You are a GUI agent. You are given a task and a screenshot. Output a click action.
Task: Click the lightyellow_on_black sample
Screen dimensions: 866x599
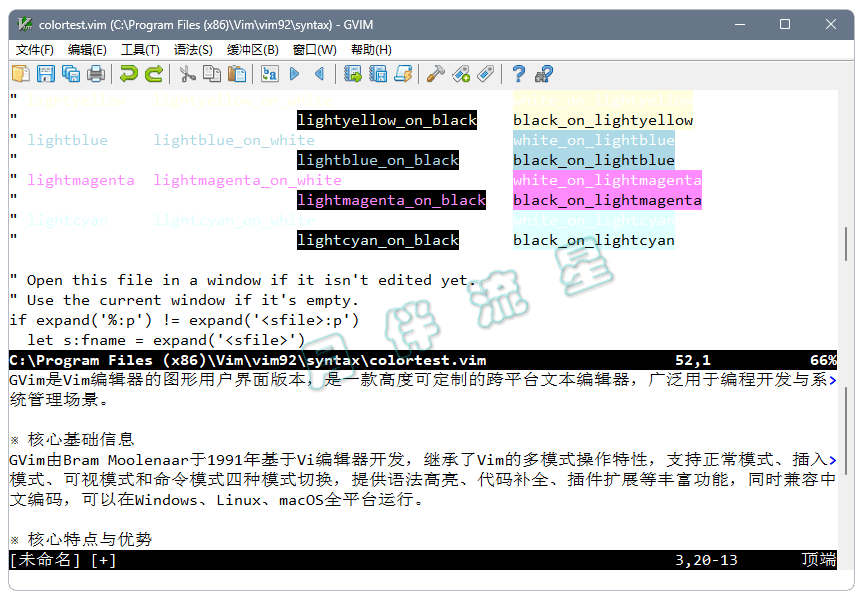(387, 120)
